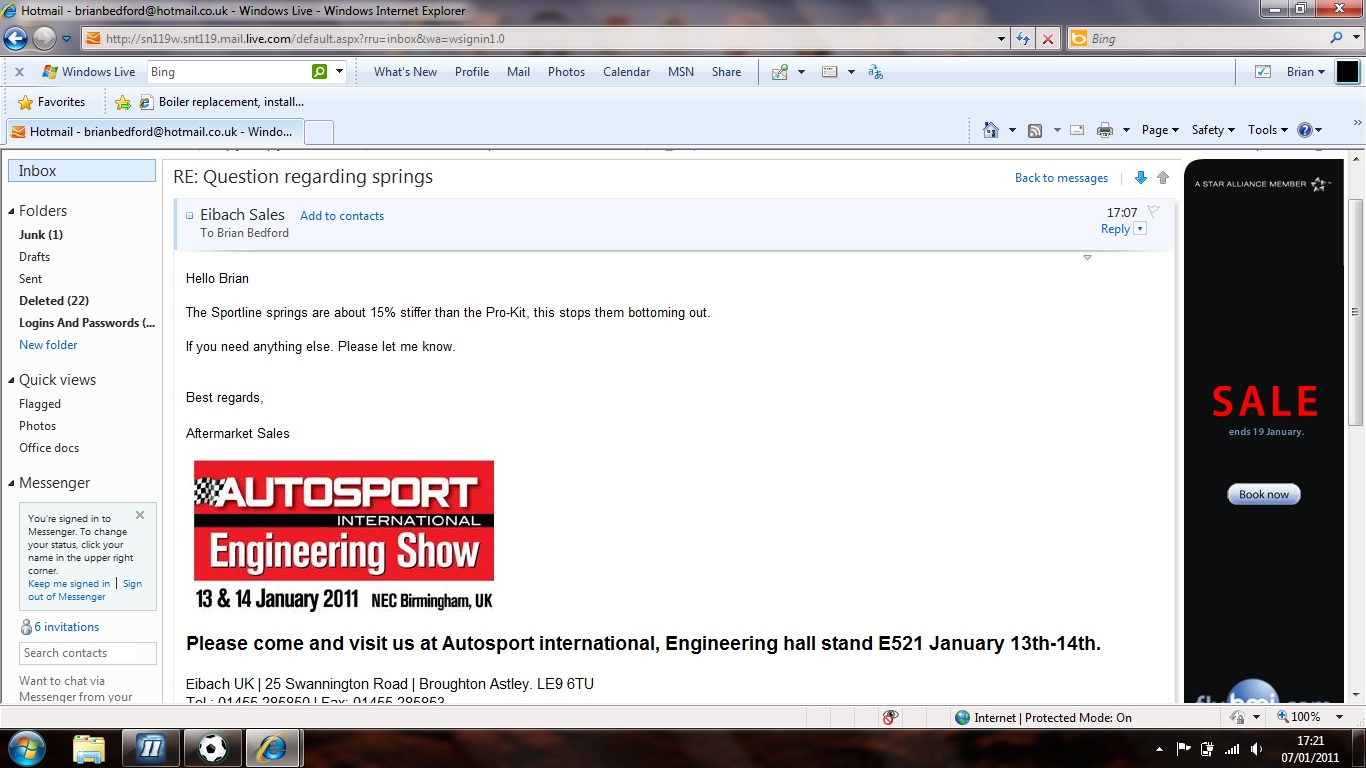Viewport: 1366px width, 768px height.
Task: Stop loading with the red X icon
Action: [x=1047, y=39]
